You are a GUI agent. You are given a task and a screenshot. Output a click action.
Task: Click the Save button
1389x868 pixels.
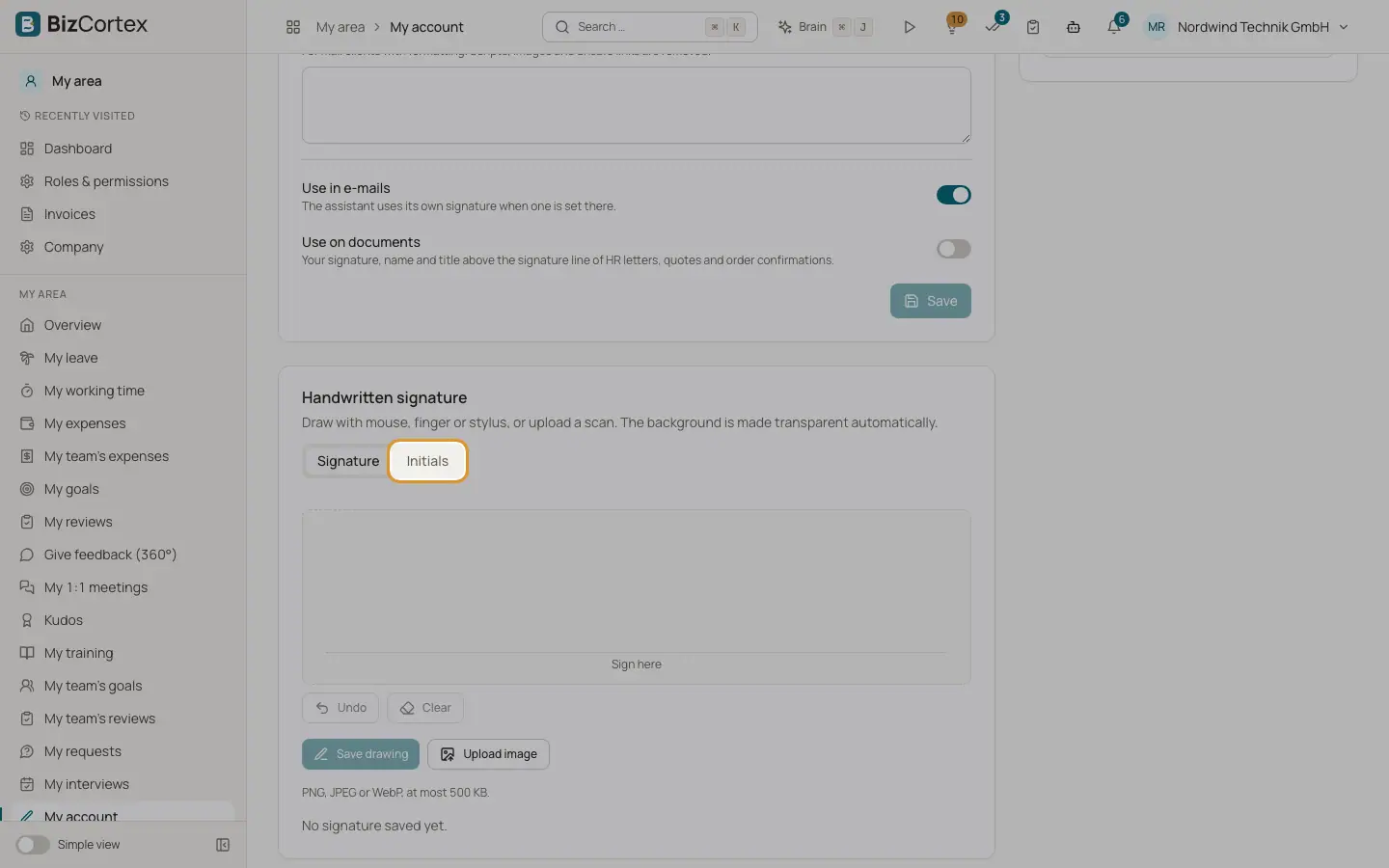[930, 301]
